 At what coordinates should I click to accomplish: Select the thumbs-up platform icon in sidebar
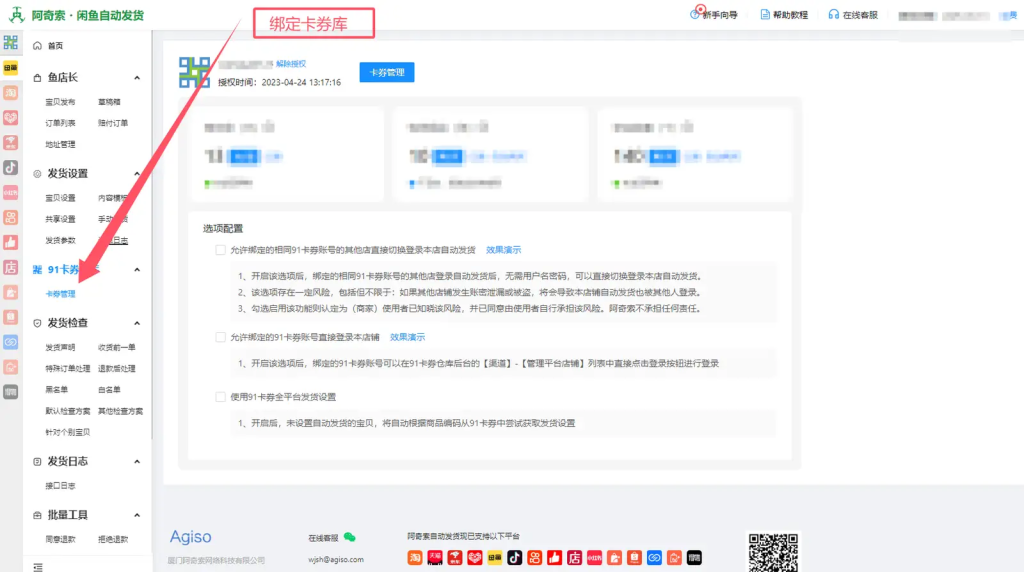pos(10,242)
